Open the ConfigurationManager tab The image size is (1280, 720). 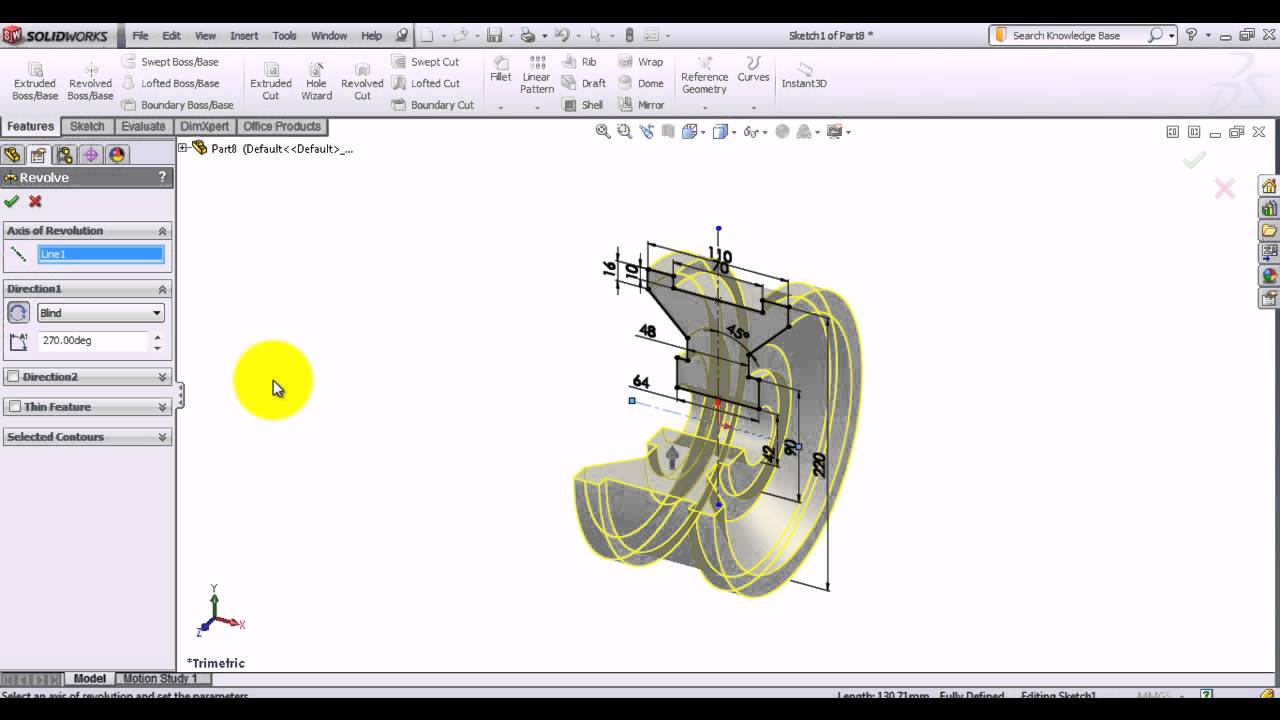pos(64,155)
